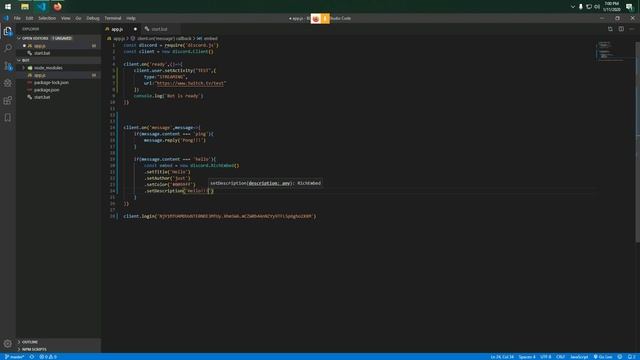Open the Search view in activity bar
Image resolution: width=640 pixels, height=360 pixels.
coord(8,48)
